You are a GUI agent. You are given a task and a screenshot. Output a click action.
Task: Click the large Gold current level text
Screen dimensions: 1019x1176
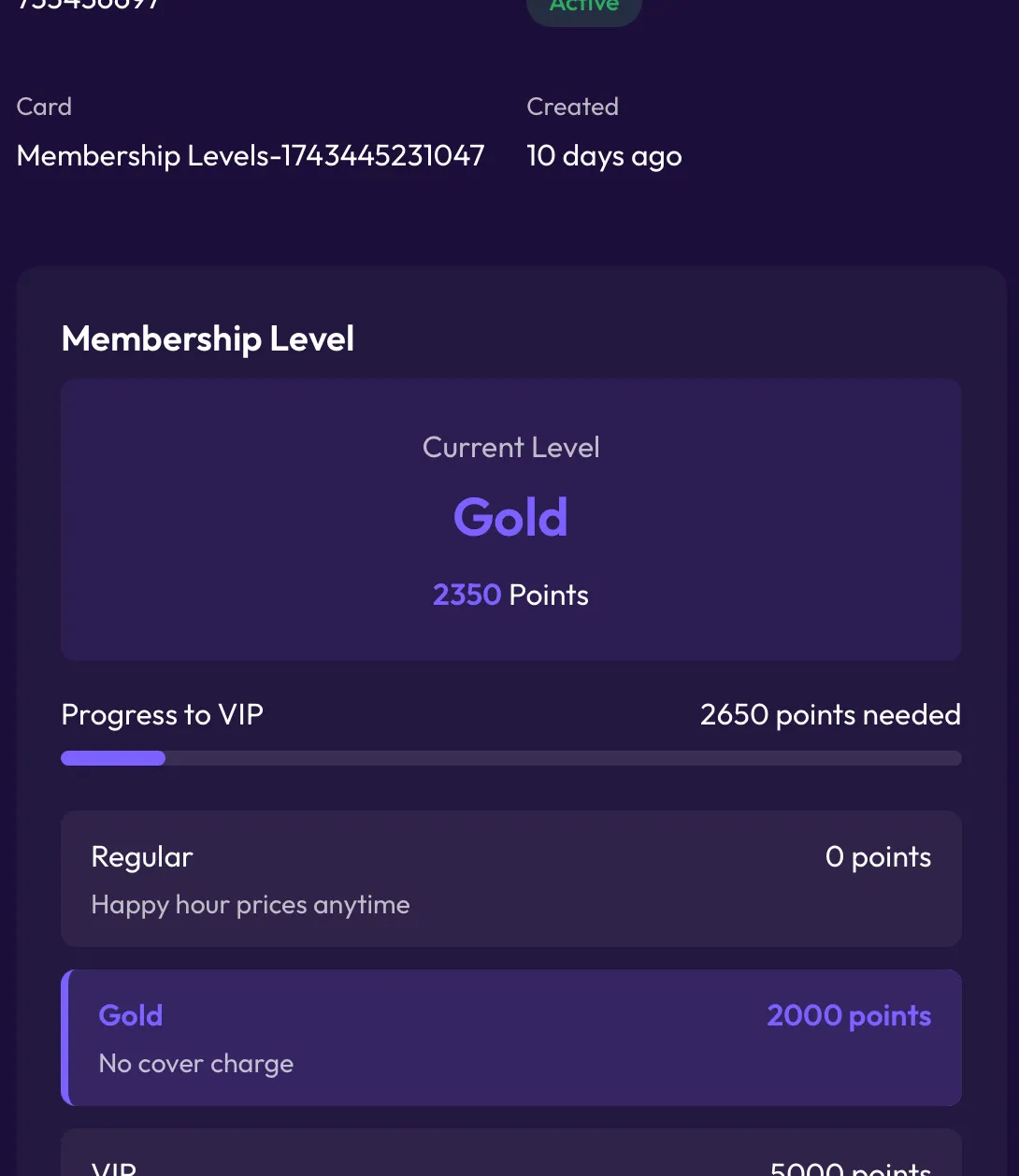pos(510,517)
